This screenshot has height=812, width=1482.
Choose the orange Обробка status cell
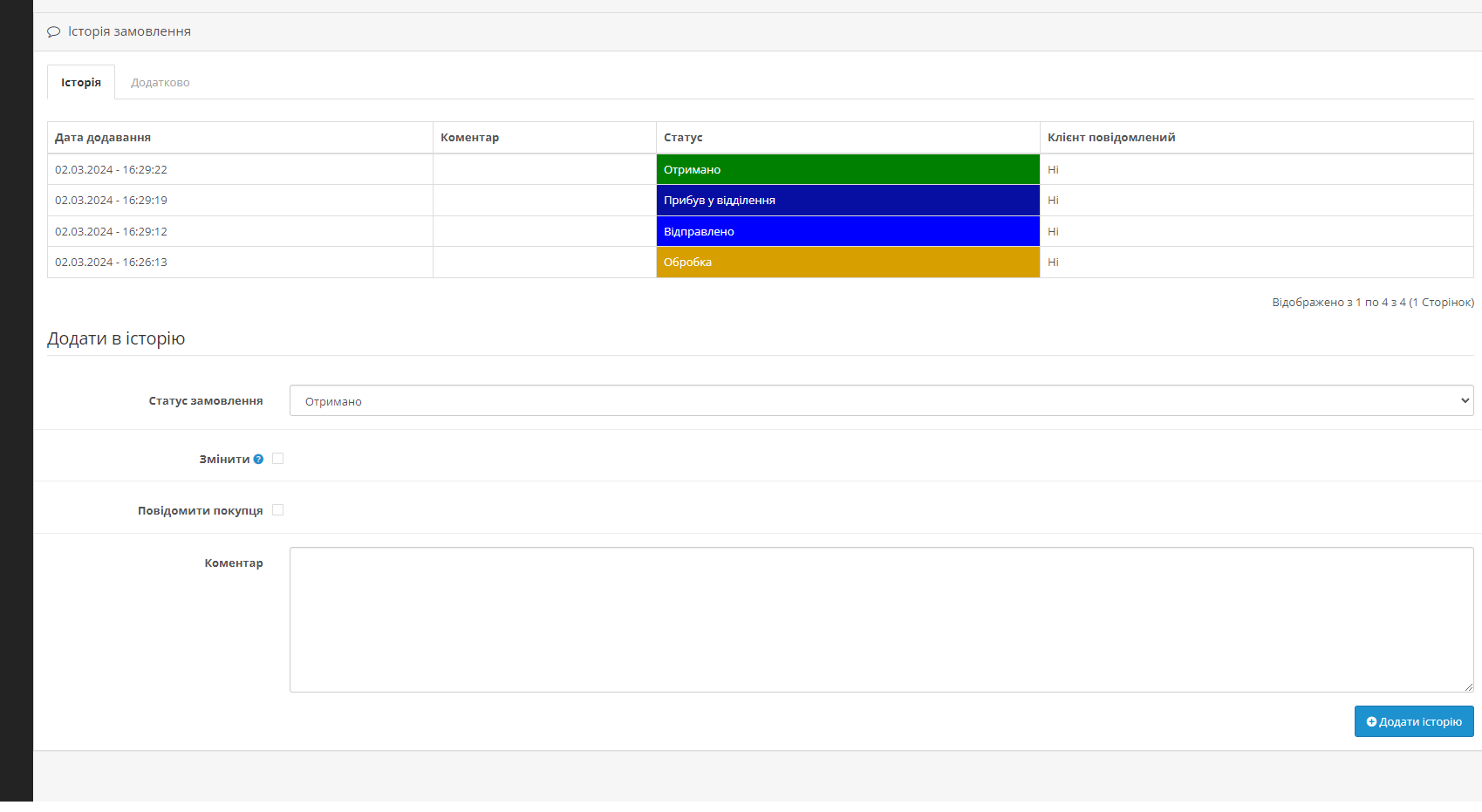847,263
